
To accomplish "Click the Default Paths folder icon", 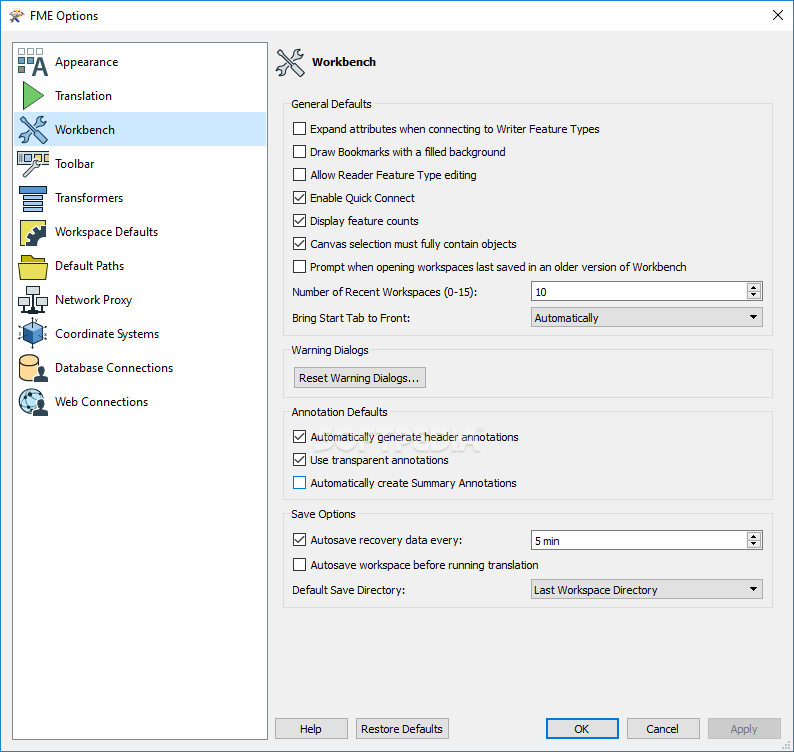I will (33, 266).
